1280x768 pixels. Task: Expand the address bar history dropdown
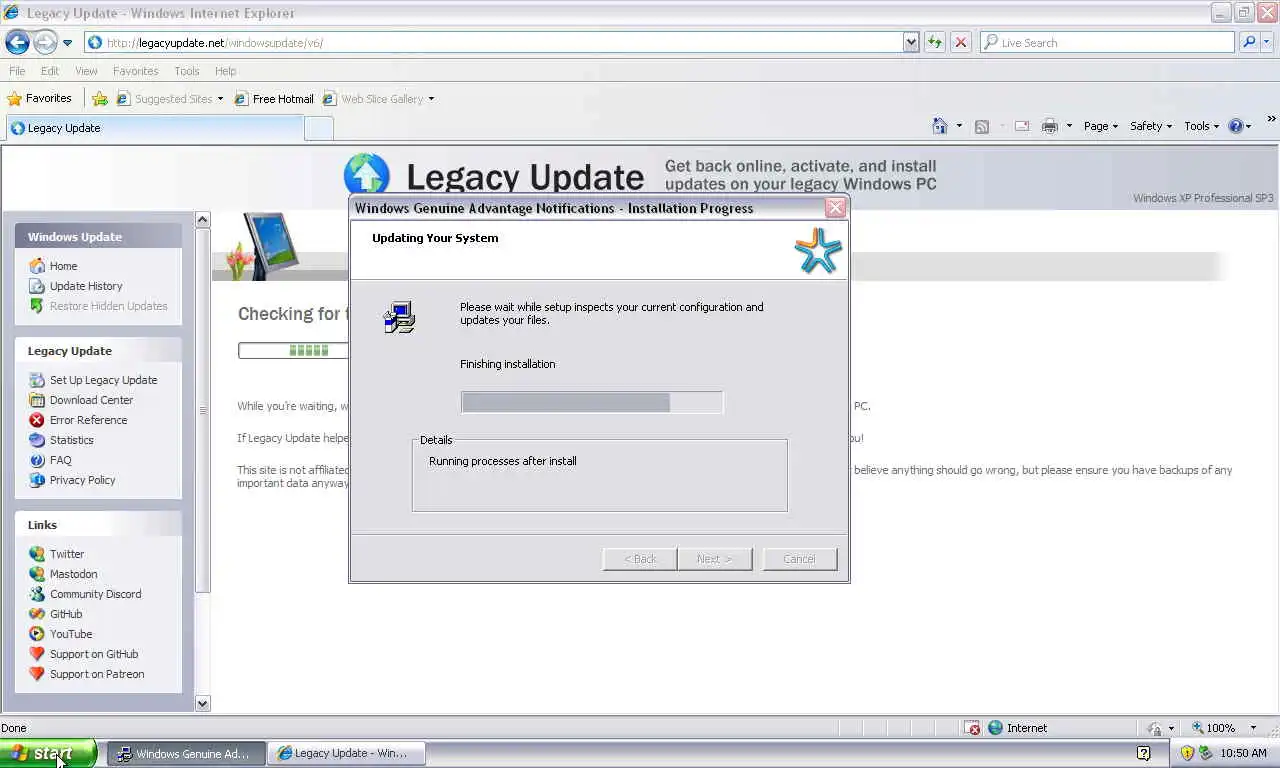pyautogui.click(x=911, y=42)
